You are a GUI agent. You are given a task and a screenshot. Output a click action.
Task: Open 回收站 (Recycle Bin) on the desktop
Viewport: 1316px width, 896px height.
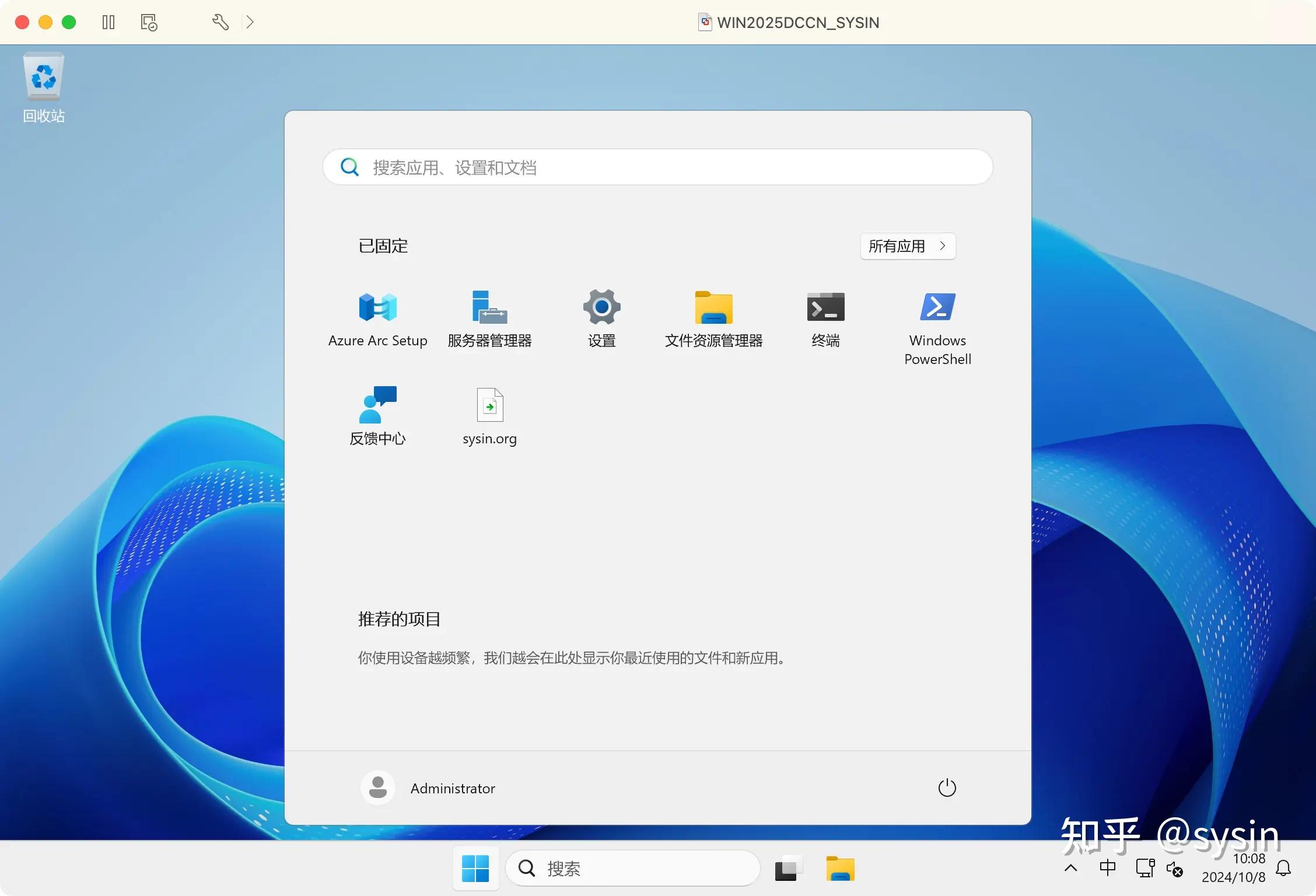(x=43, y=82)
